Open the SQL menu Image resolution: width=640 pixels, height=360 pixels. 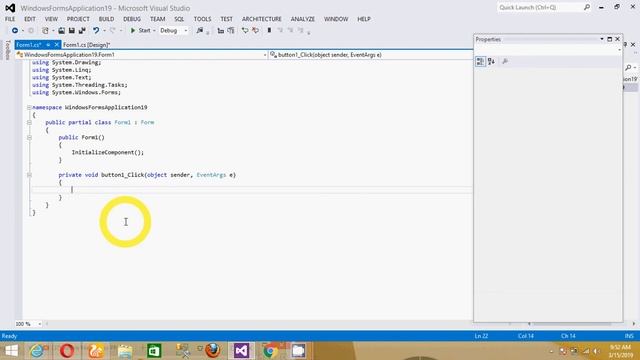[x=179, y=19]
